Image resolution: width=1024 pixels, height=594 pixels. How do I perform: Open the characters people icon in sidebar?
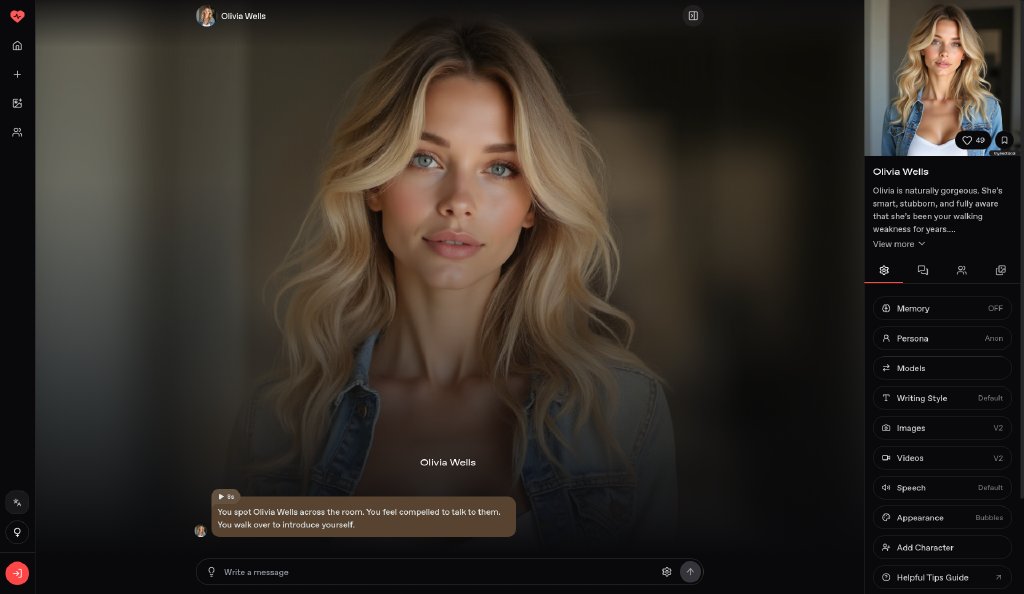coord(18,133)
